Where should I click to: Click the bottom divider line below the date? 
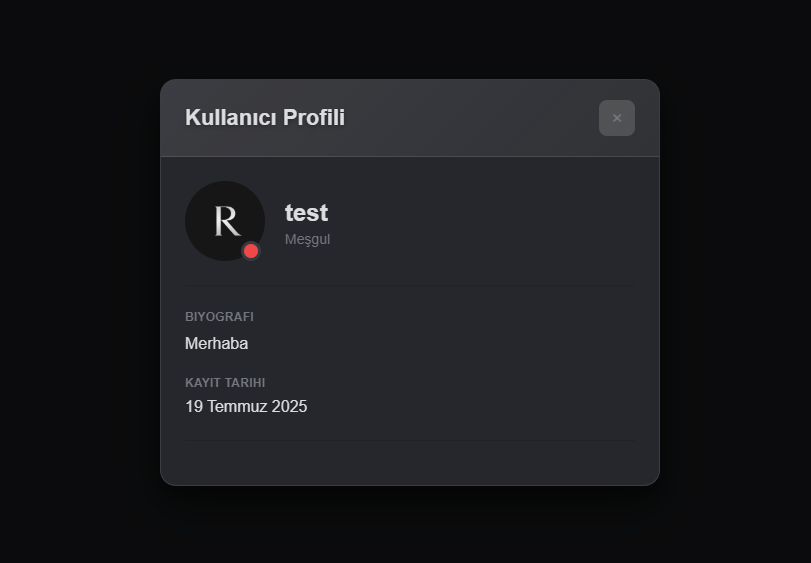tap(410, 440)
